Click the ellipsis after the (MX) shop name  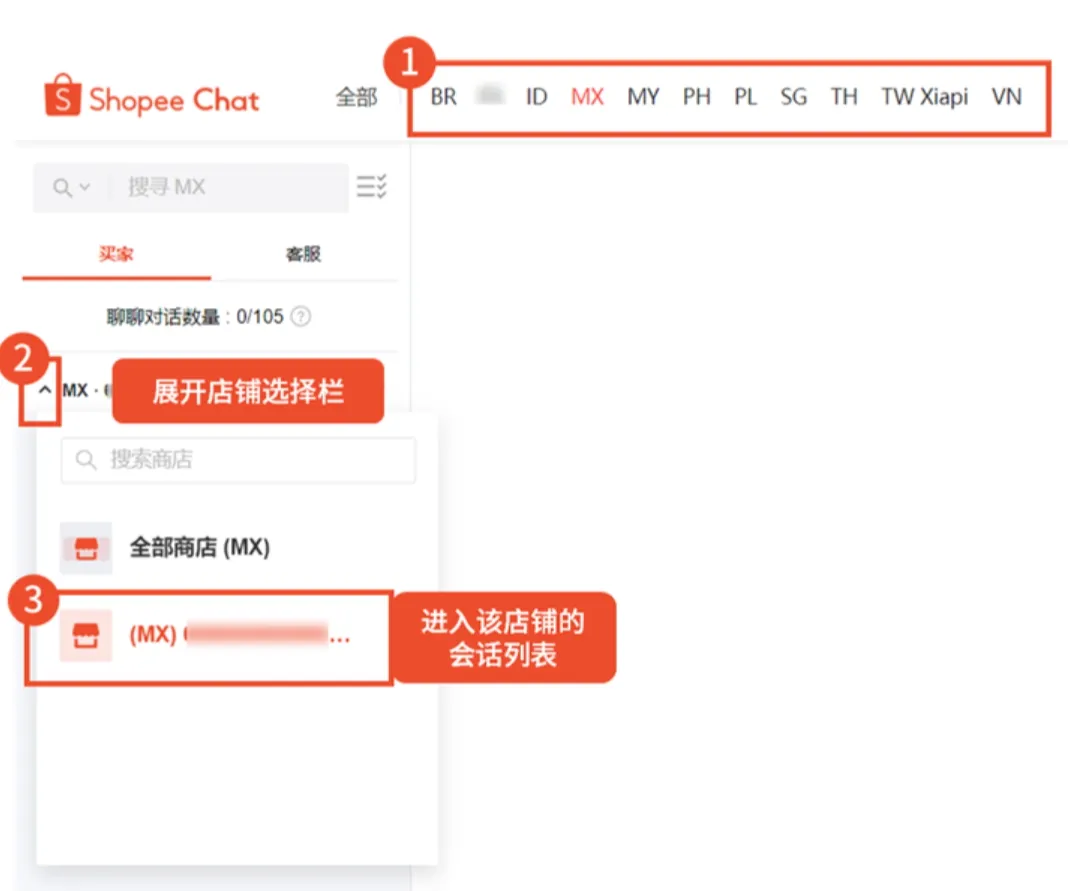coord(340,637)
